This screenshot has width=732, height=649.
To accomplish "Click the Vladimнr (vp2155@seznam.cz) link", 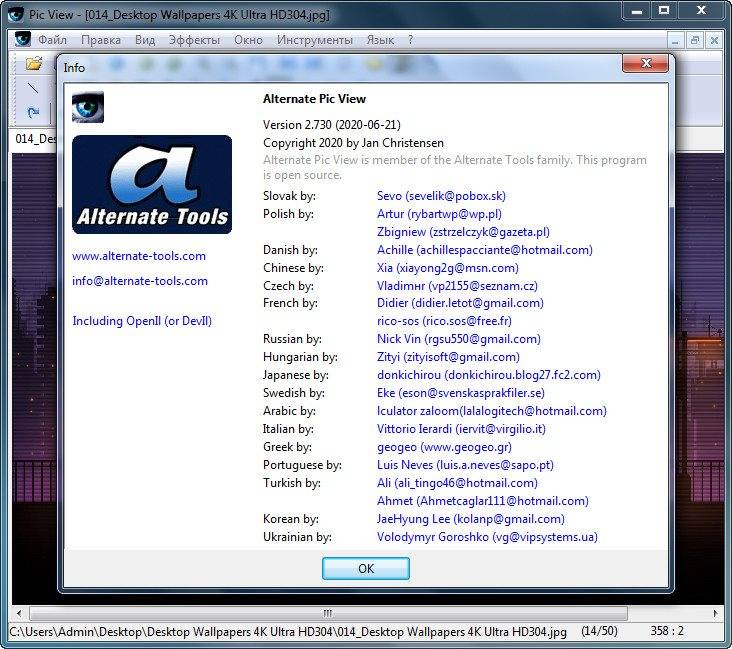I will (457, 285).
